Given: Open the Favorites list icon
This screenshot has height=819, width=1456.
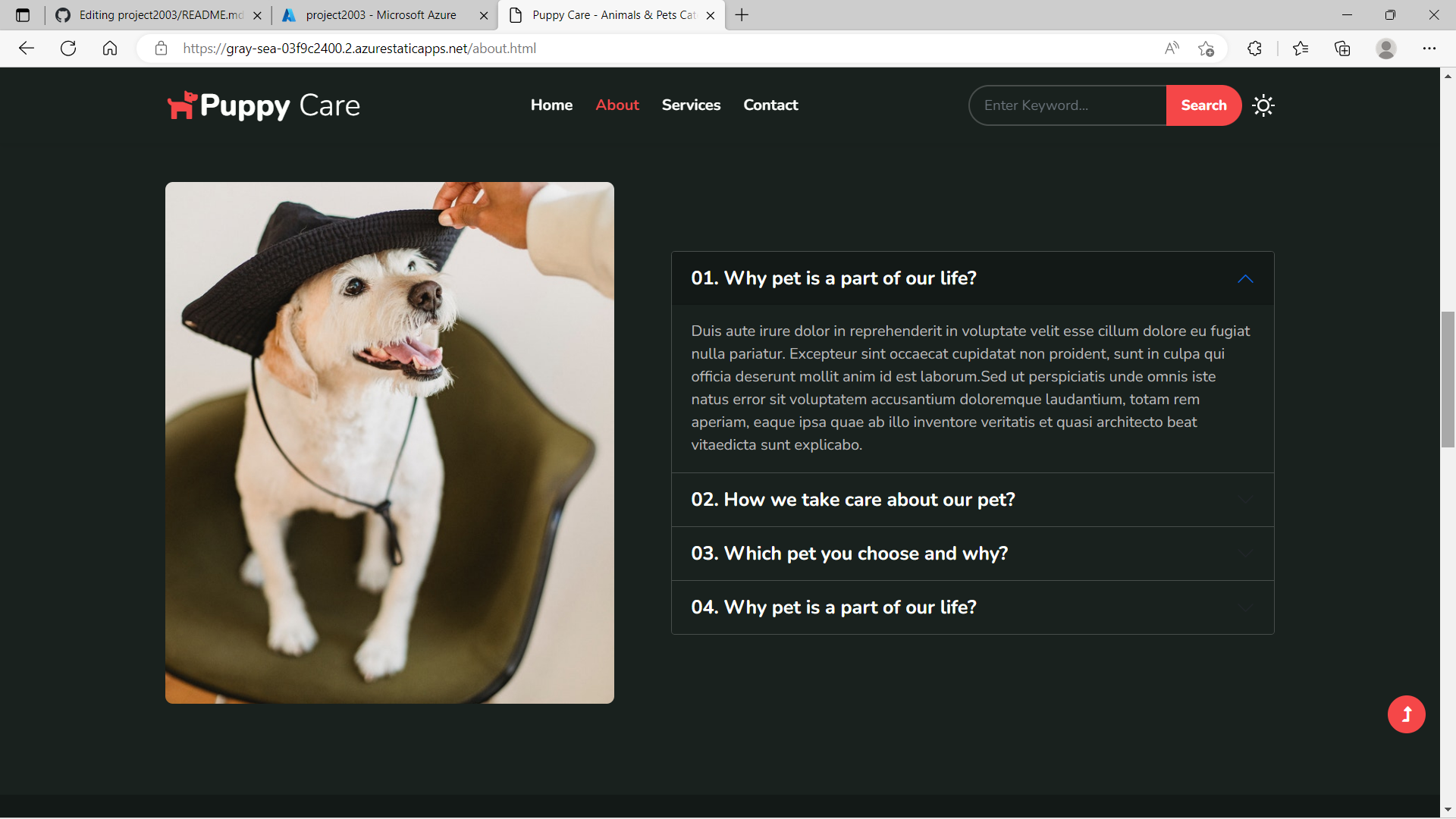Looking at the screenshot, I should pos(1301,49).
